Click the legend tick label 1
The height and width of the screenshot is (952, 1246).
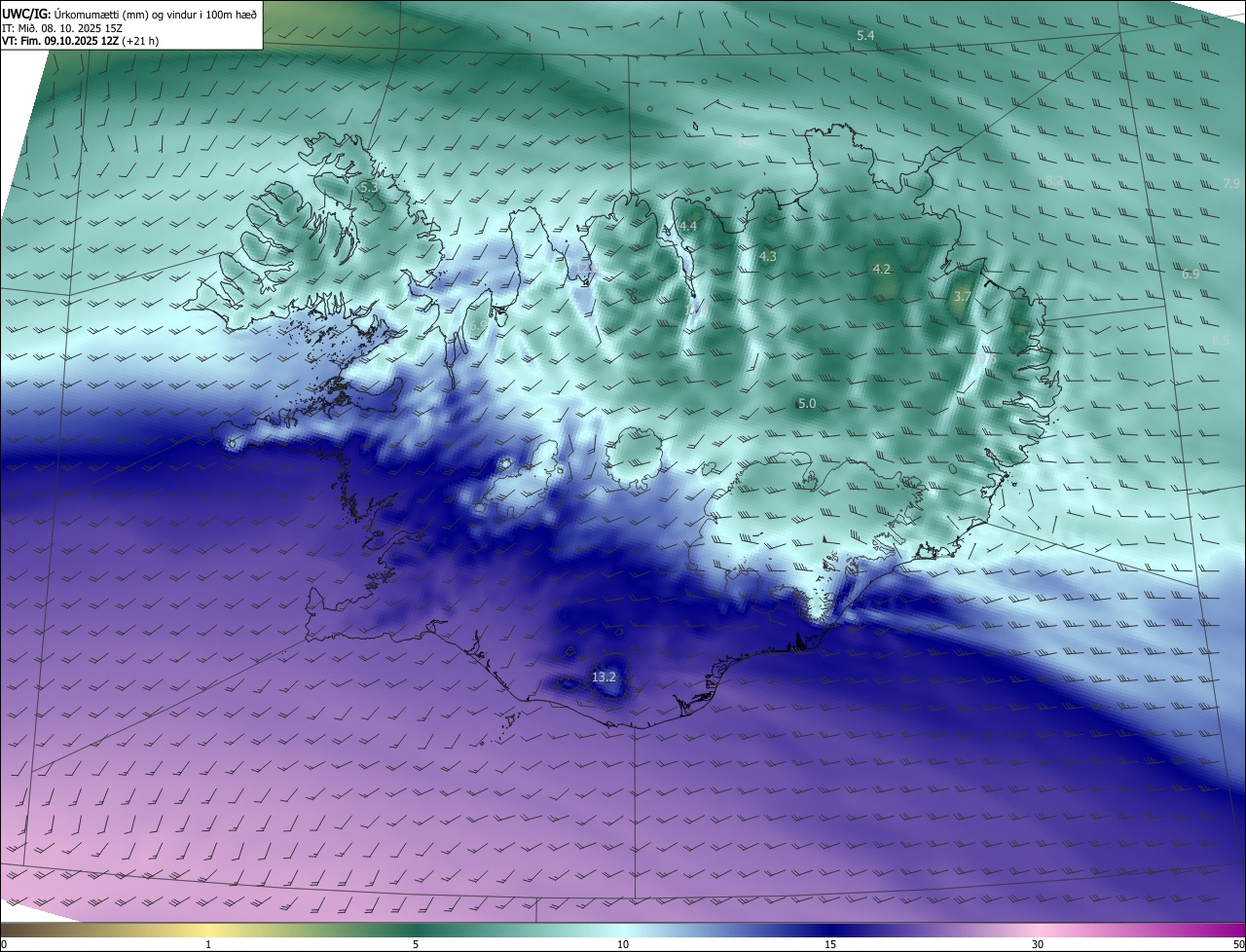(x=208, y=945)
